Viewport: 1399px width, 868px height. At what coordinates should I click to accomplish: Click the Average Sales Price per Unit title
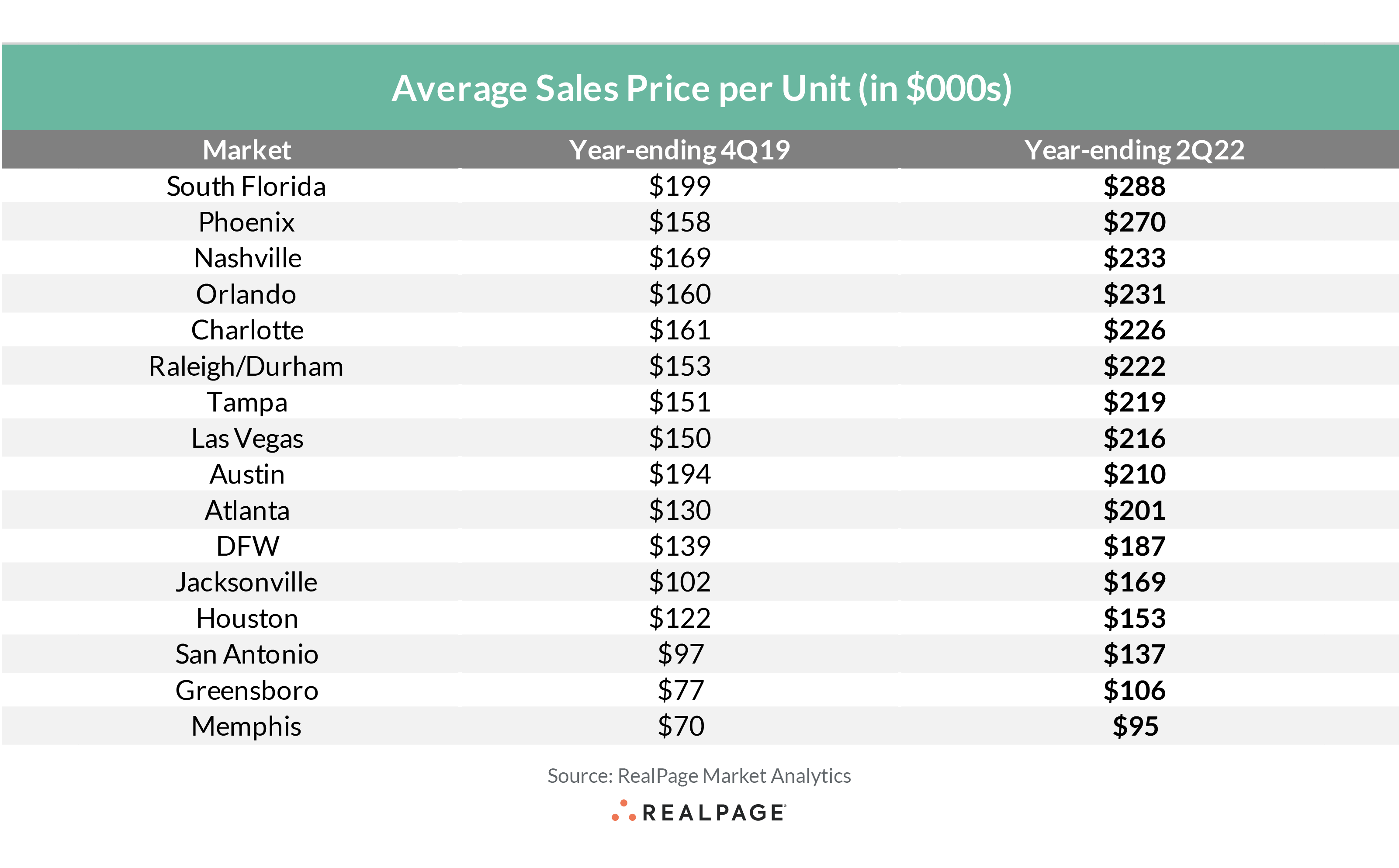(x=701, y=88)
